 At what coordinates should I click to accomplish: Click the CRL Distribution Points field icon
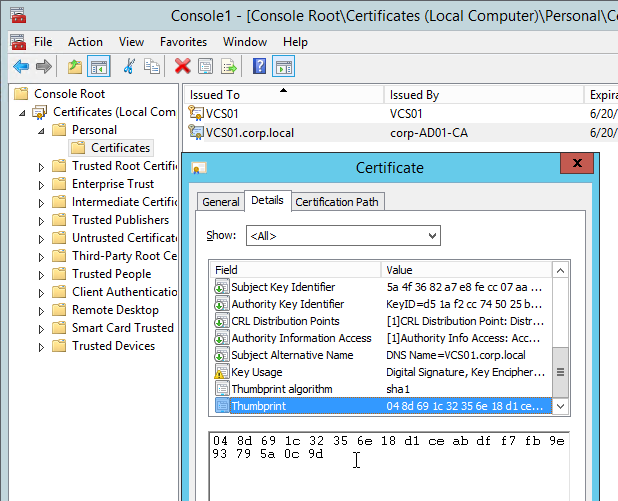coord(222,320)
